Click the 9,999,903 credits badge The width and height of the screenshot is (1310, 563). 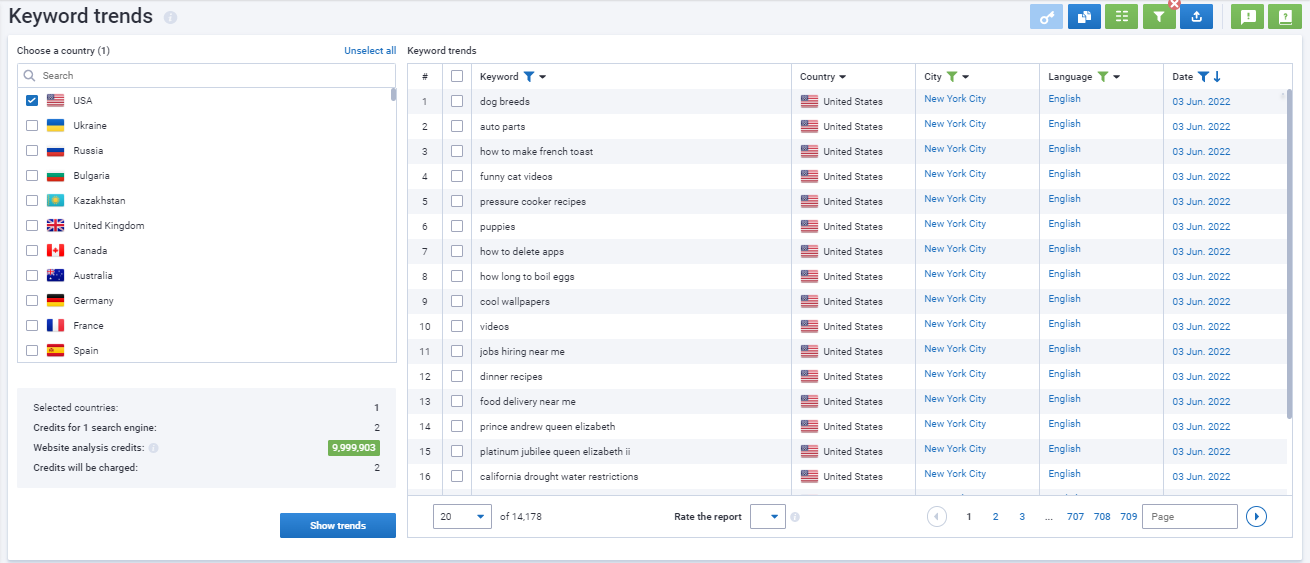[x=354, y=448]
